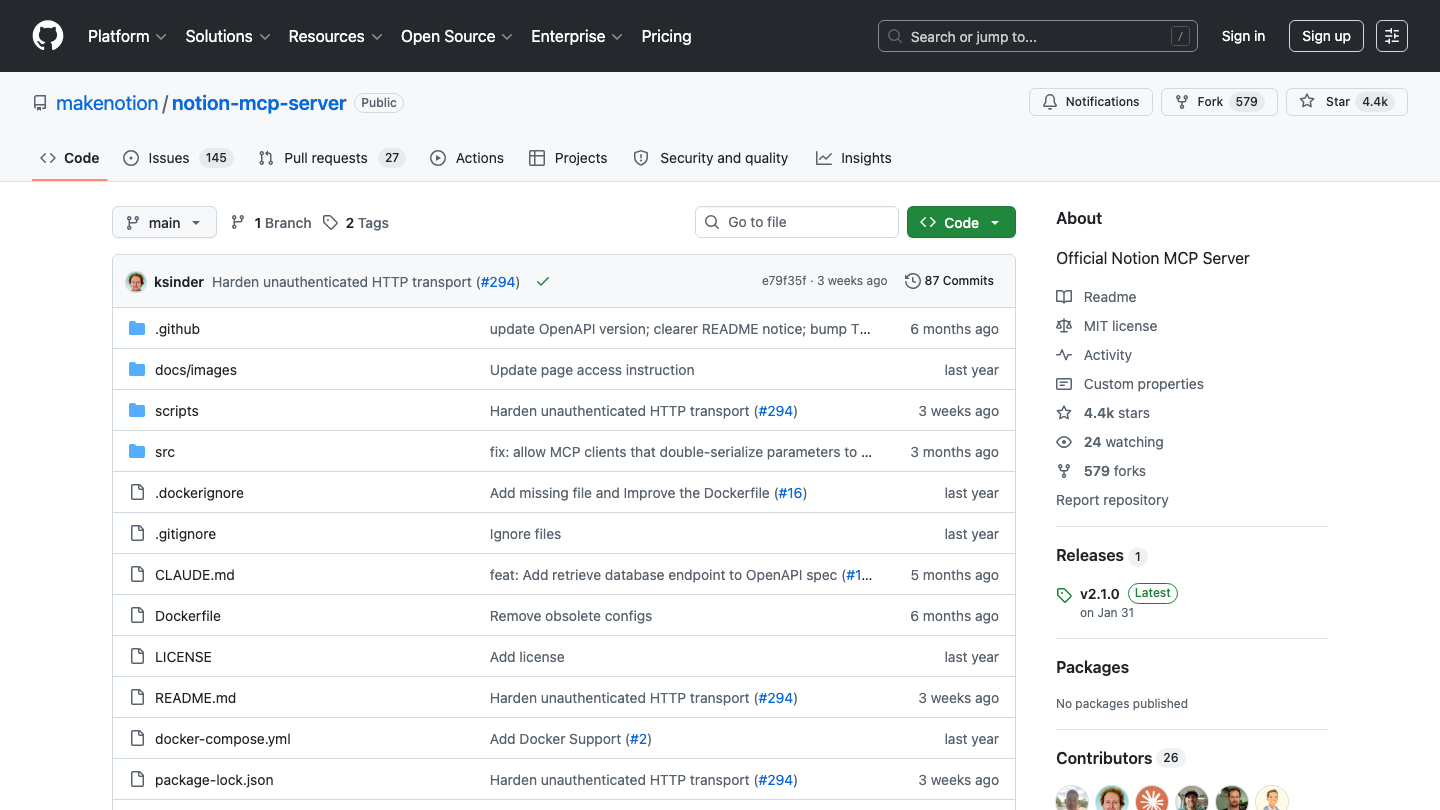Open the green Code dropdown button
Viewport: 1440px width, 810px height.
coord(961,222)
